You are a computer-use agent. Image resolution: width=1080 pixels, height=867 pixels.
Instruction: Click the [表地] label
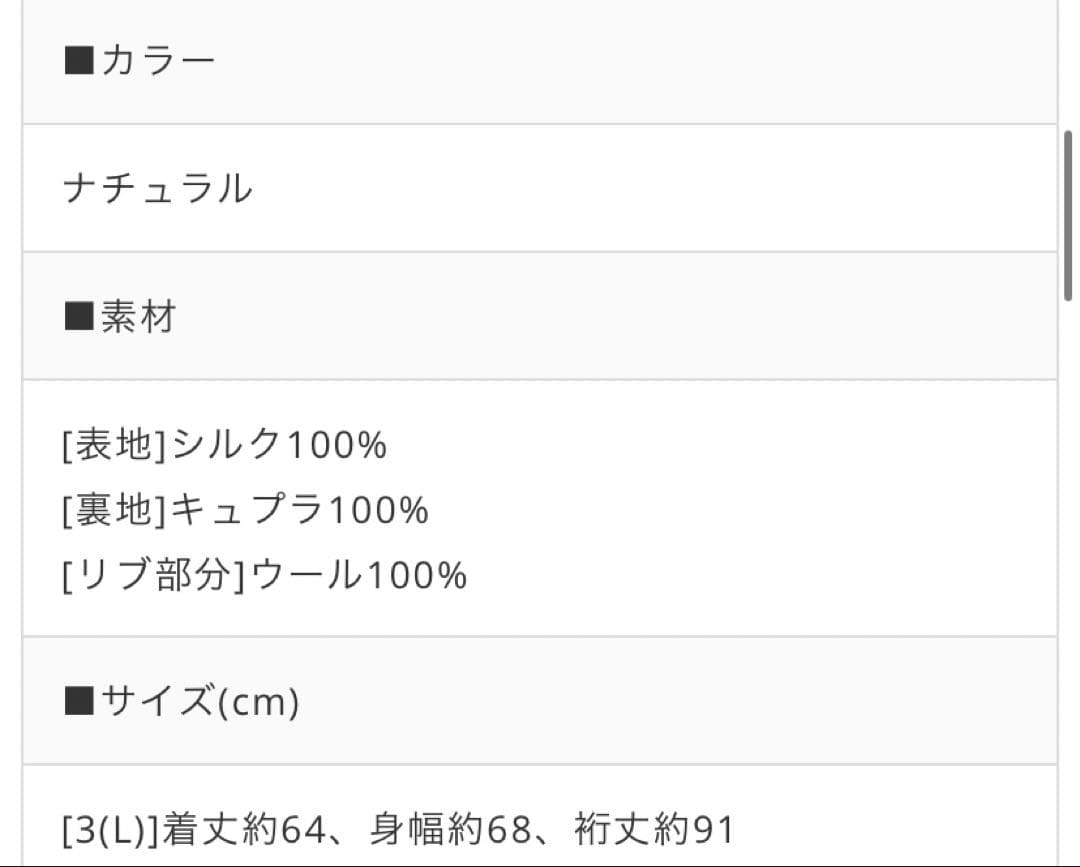pos(115,445)
